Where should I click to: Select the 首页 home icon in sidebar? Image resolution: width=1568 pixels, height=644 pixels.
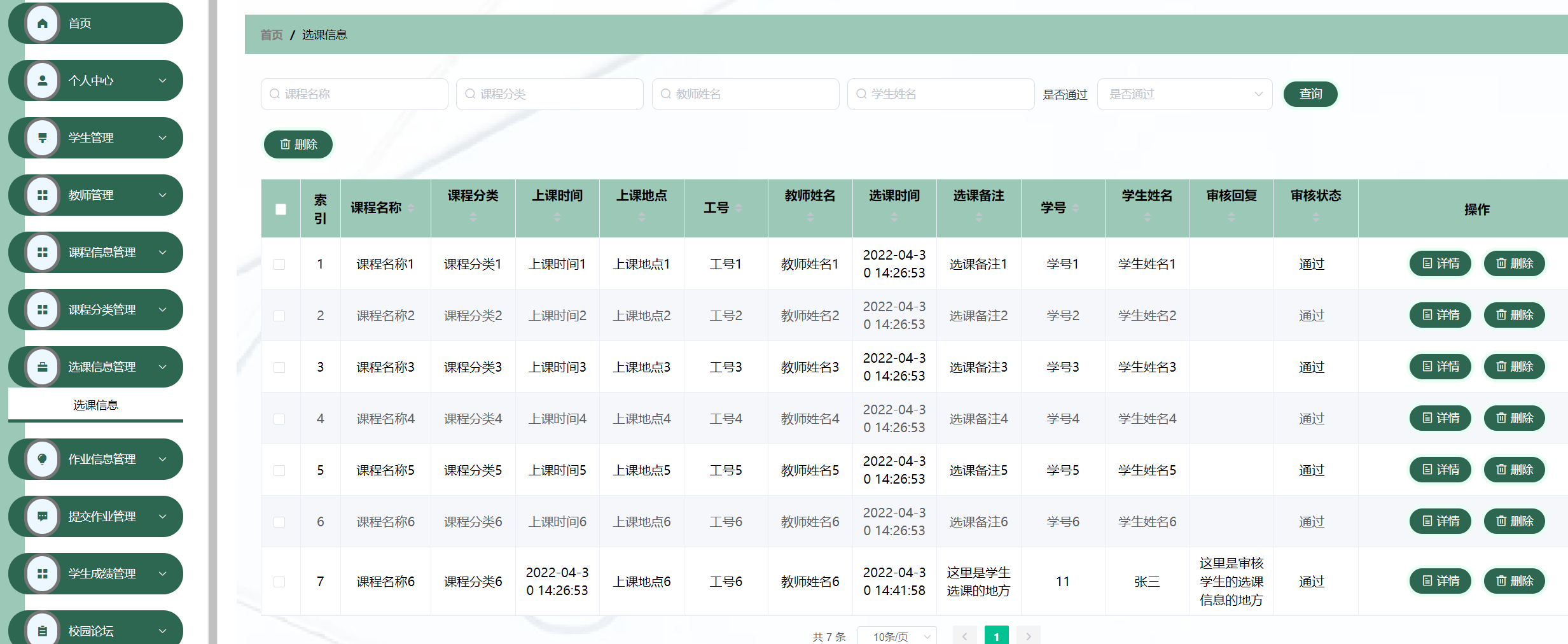tap(42, 23)
